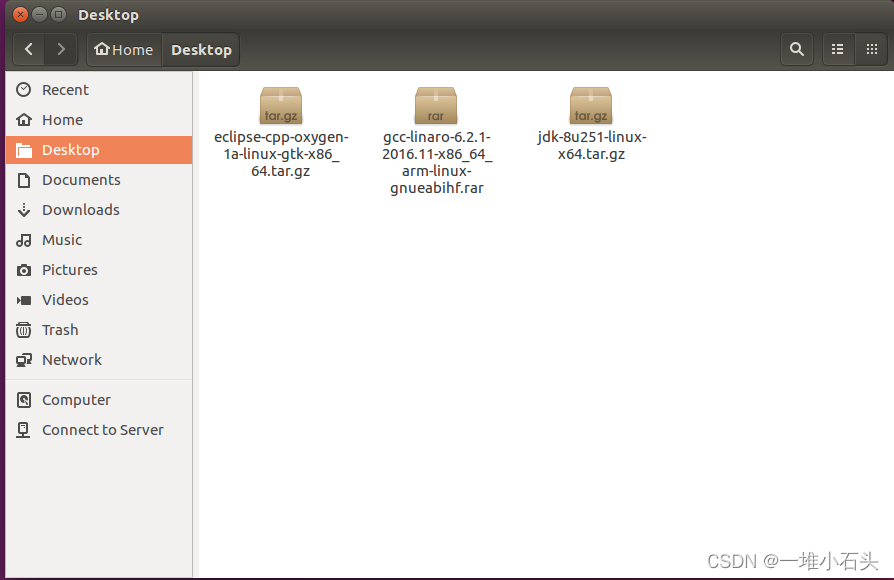
Task: Navigate to Home via the breadcrumb
Action: point(122,49)
